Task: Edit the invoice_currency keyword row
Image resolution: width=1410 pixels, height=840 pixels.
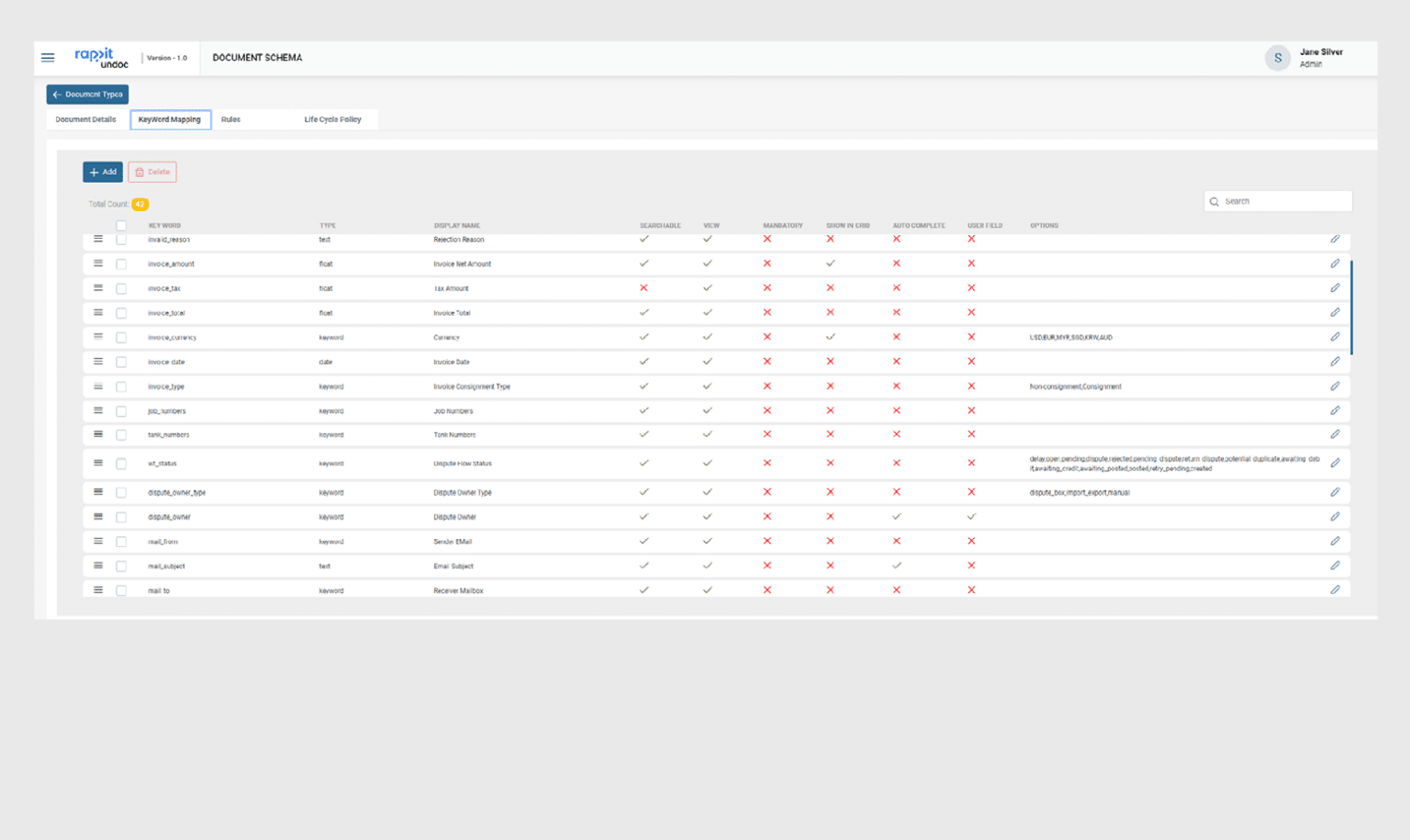Action: pyautogui.click(x=1336, y=337)
